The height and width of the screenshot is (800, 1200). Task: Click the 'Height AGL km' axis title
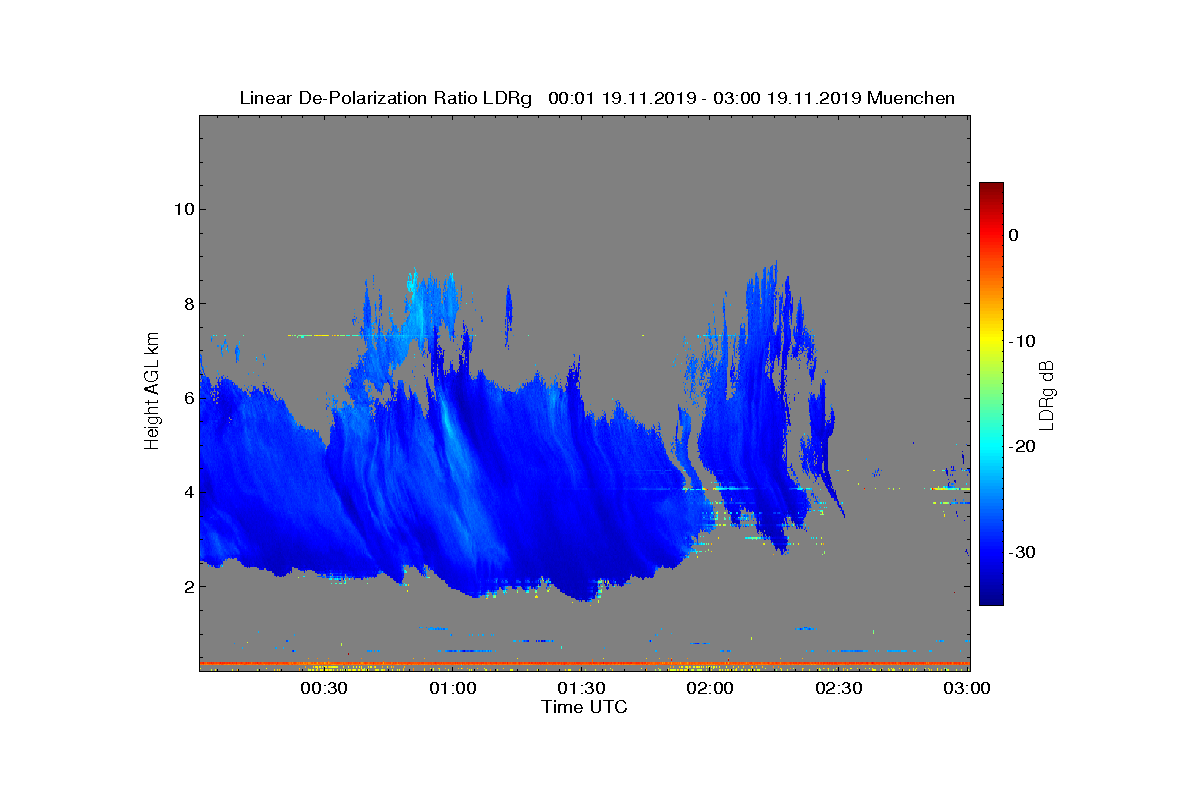point(152,392)
